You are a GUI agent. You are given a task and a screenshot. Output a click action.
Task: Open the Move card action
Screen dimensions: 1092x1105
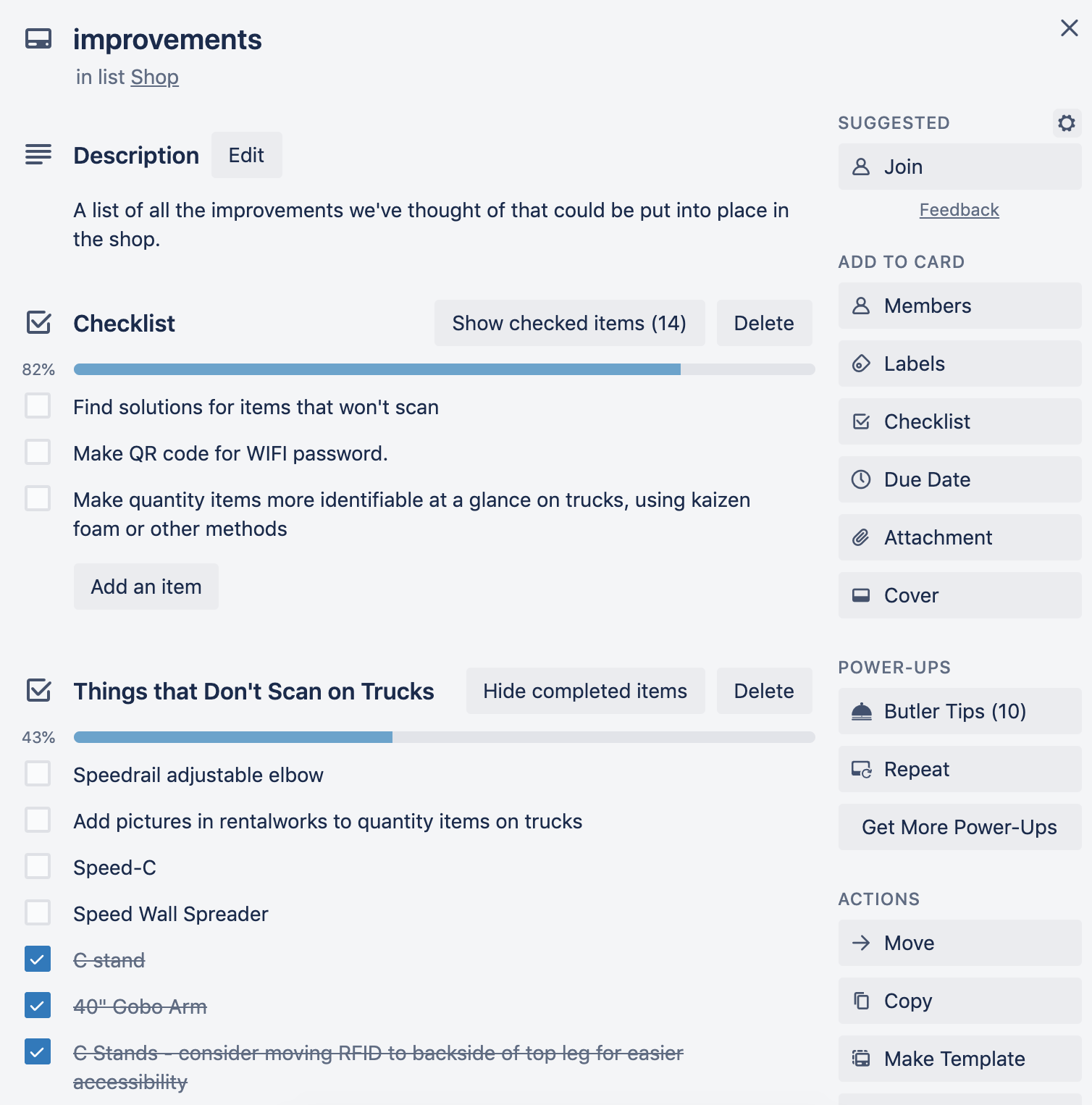(x=959, y=943)
